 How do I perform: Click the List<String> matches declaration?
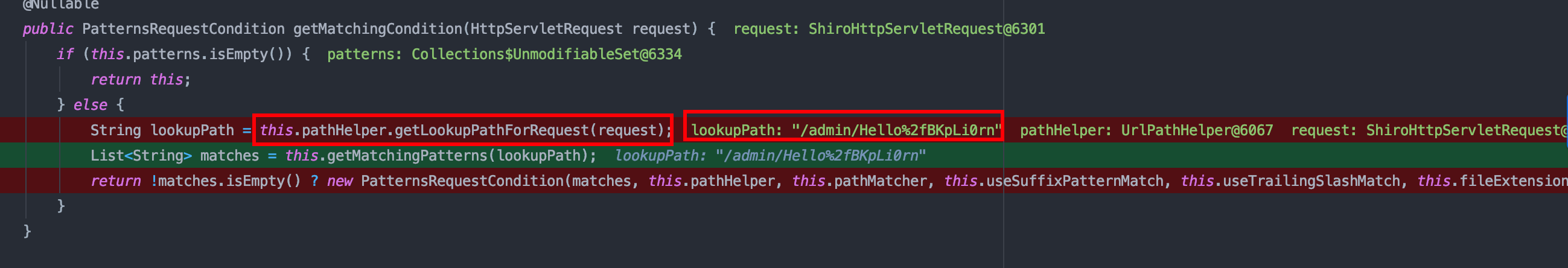pos(174,156)
